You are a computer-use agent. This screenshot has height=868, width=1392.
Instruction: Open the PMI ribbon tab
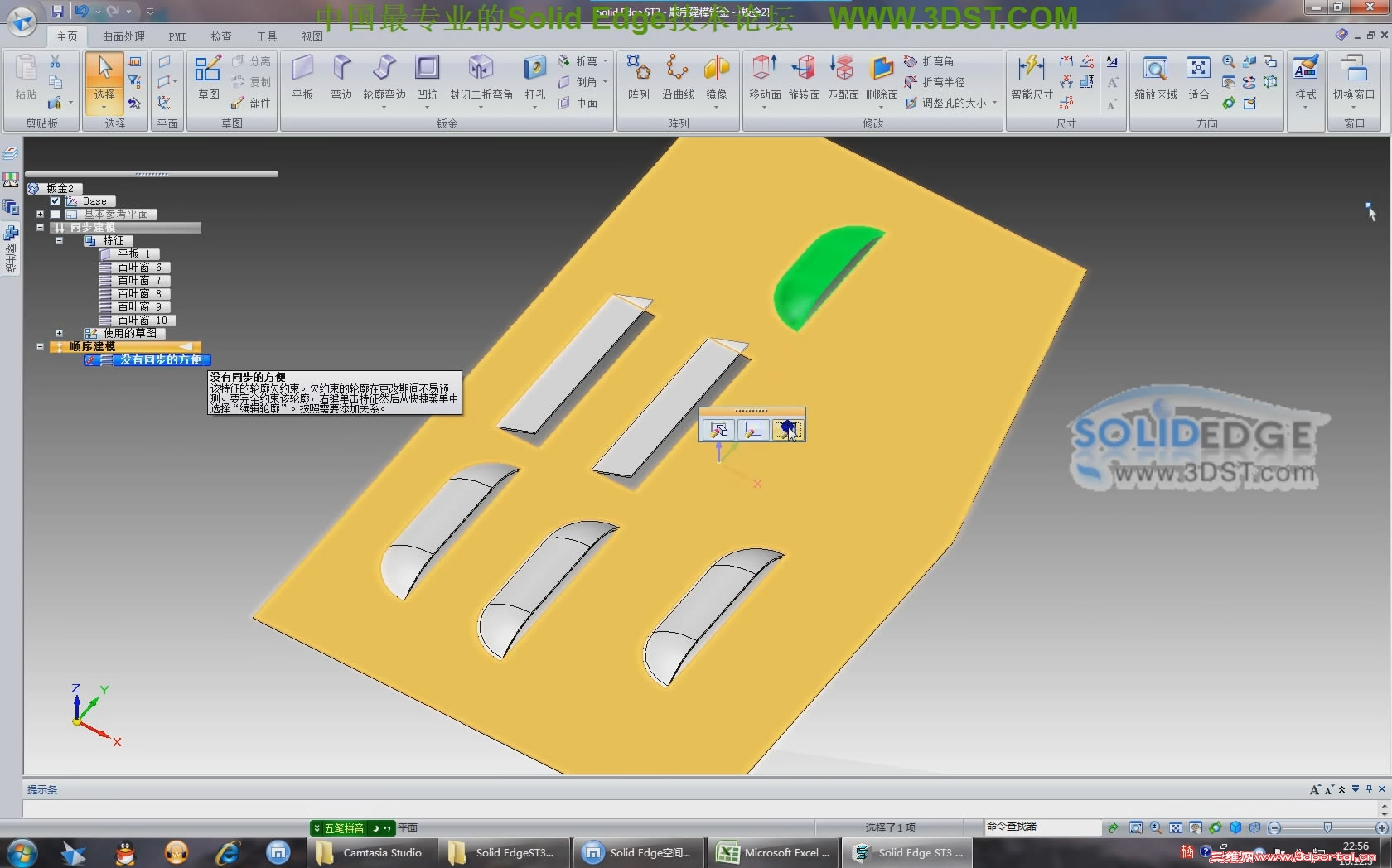(x=177, y=36)
